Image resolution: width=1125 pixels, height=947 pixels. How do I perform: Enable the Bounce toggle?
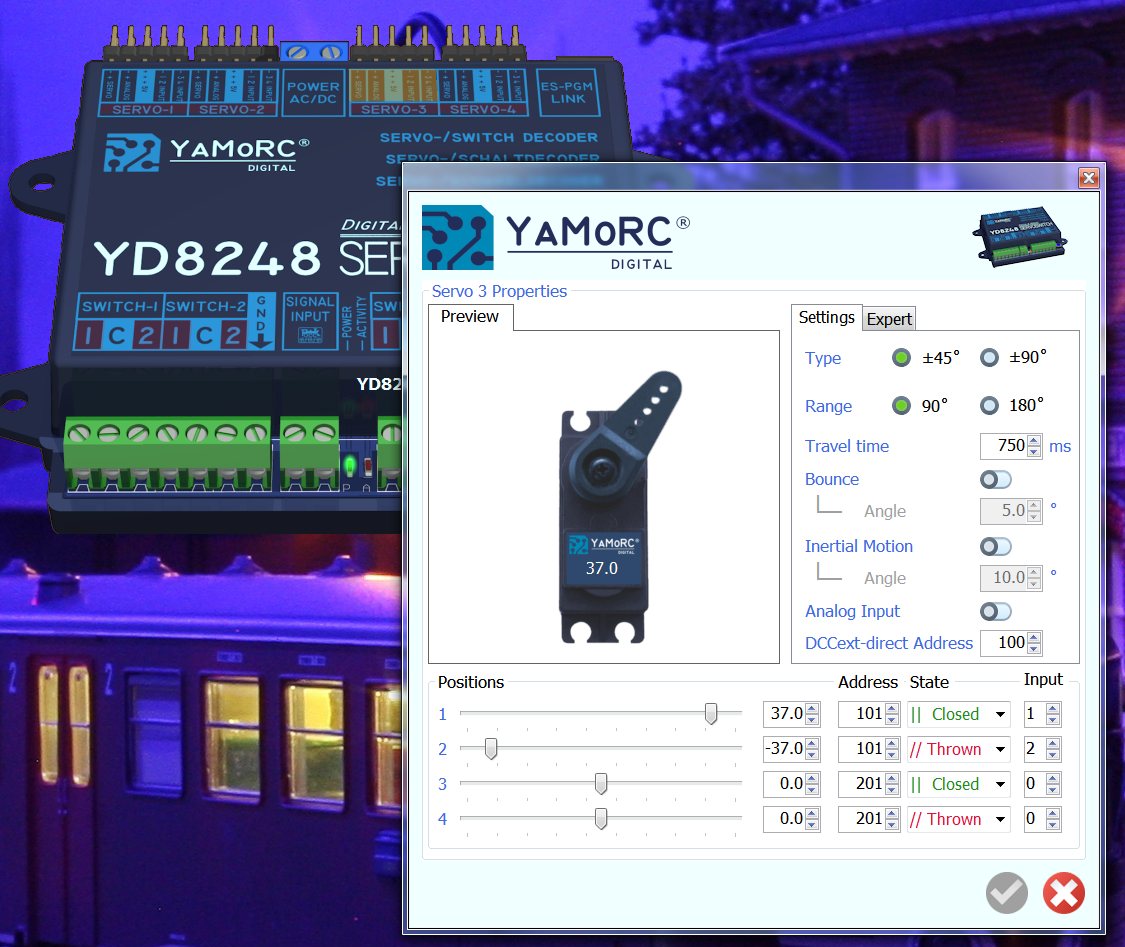pyautogui.click(x=996, y=479)
